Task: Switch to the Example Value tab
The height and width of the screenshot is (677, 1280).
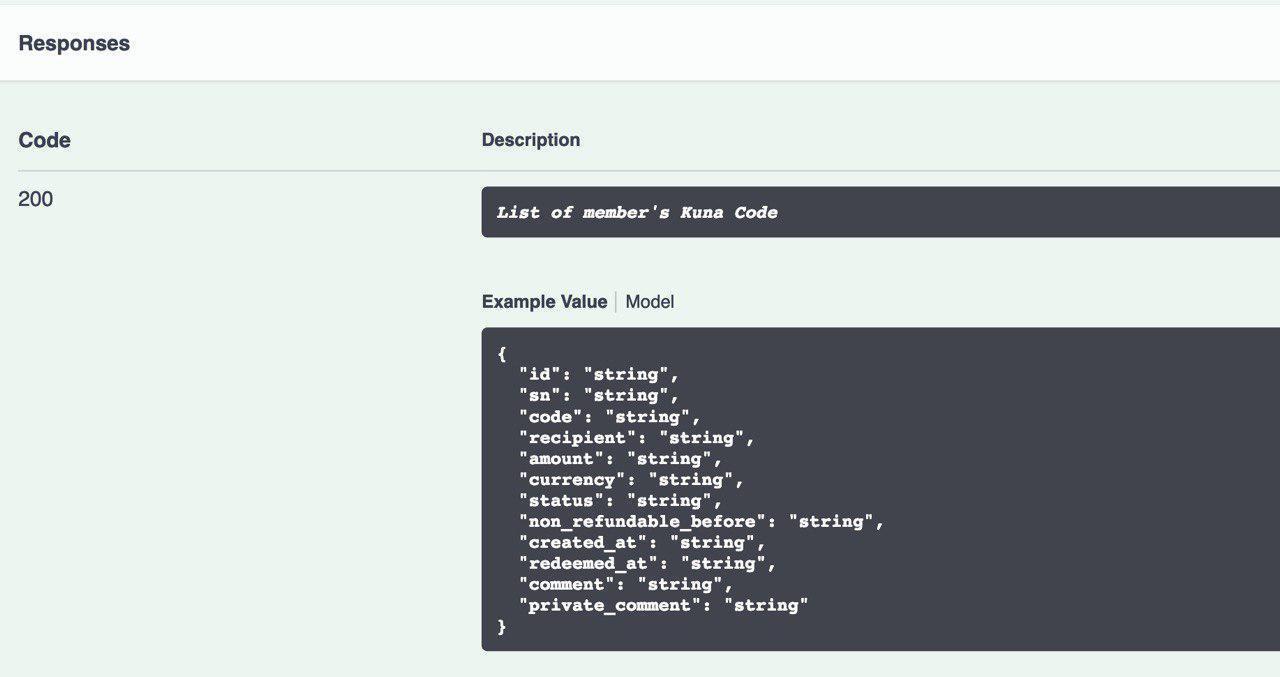Action: (x=544, y=302)
